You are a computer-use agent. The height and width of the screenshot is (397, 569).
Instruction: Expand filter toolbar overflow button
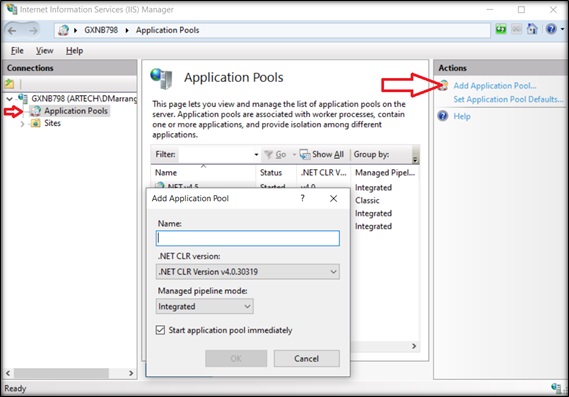[416, 155]
